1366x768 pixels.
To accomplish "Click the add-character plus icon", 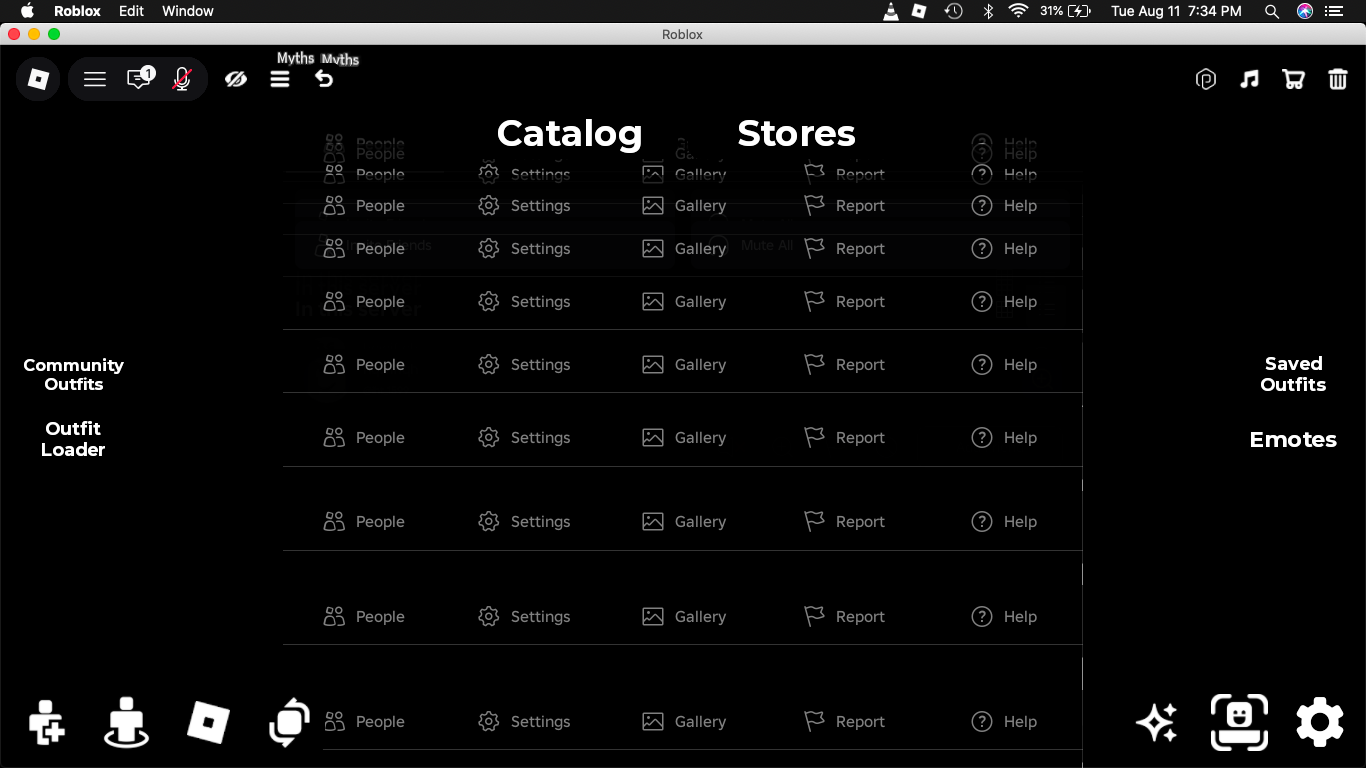I will click(x=46, y=721).
